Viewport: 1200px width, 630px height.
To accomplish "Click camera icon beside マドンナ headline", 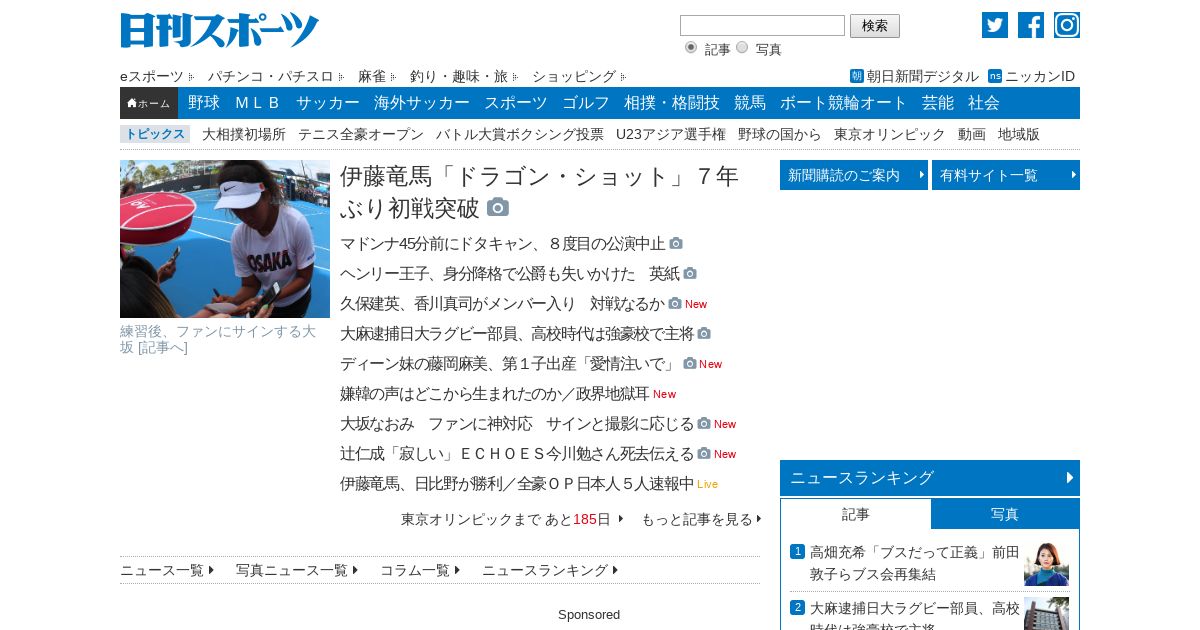I will 676,243.
